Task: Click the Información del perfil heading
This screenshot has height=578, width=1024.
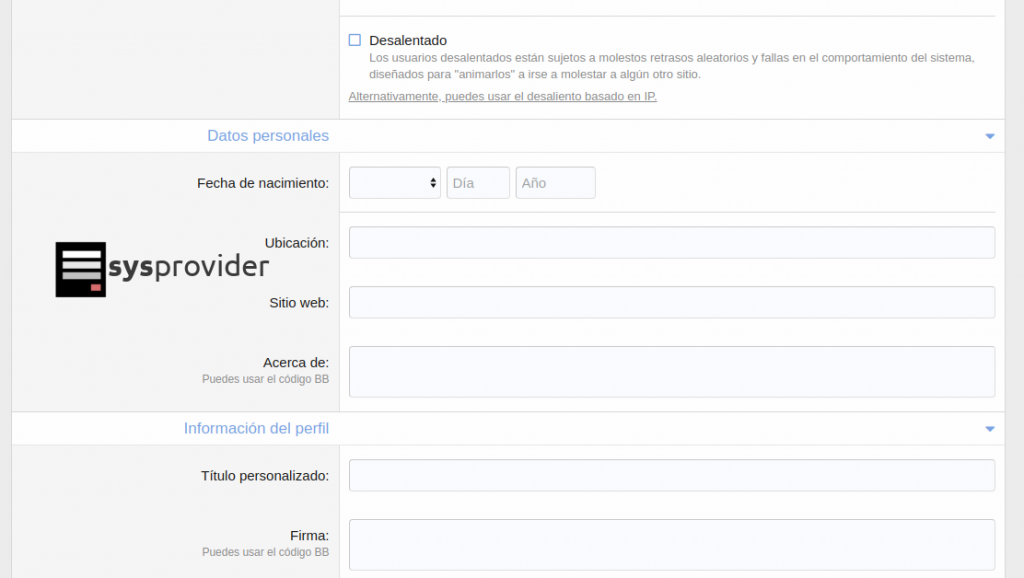Action: point(256,429)
